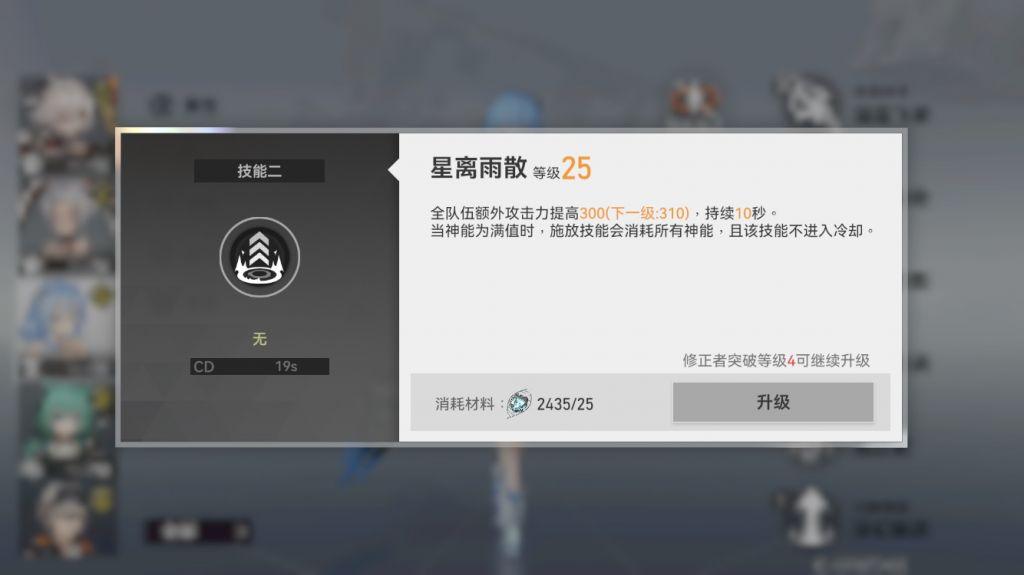Viewport: 1024px width, 575px height.
Task: Choose the green-haired character portrait
Action: point(67,430)
